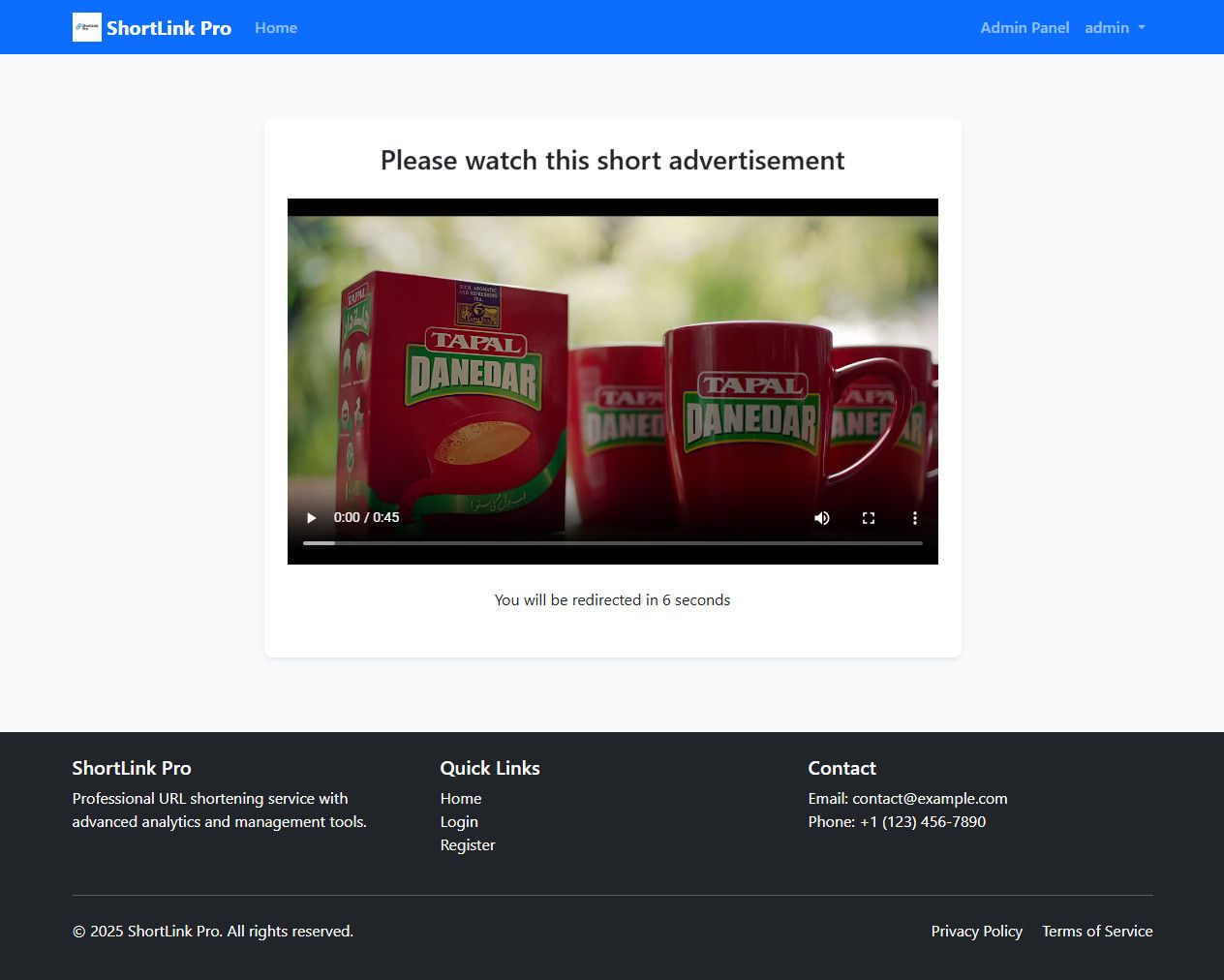Click the phone number +1 (123) 456-7890

(x=923, y=821)
